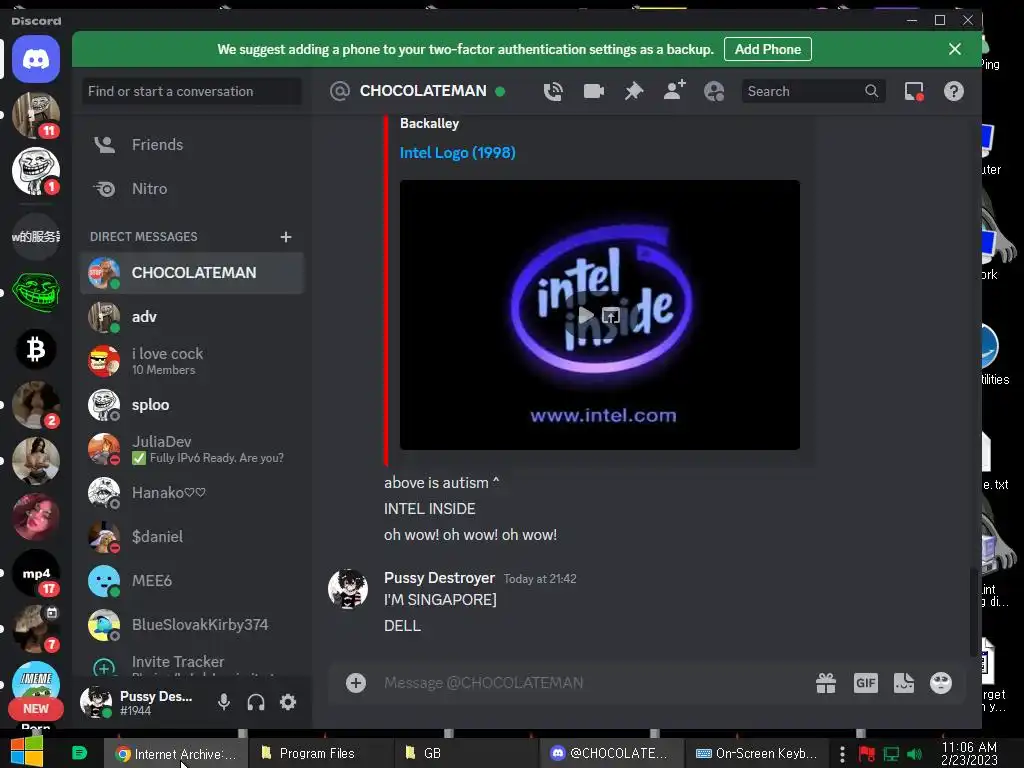Start a voice call with CHOCOLATEMAN
Screen dimensions: 1024x768
(553, 91)
